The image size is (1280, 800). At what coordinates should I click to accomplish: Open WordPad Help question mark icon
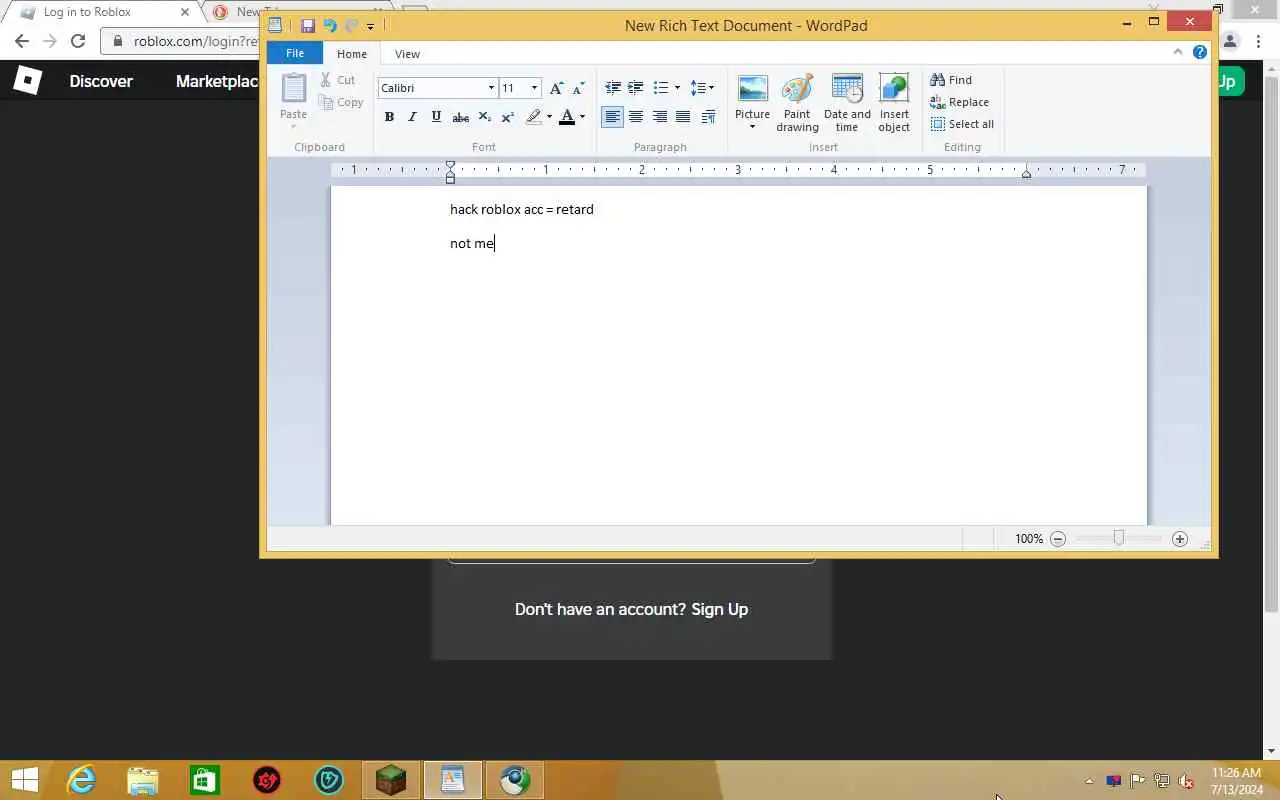coord(1200,53)
